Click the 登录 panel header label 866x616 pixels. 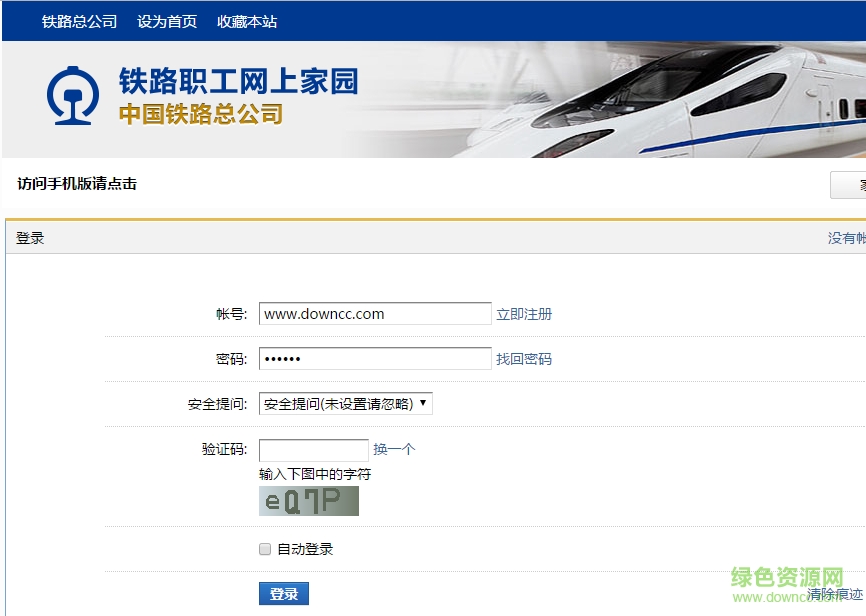coord(30,238)
